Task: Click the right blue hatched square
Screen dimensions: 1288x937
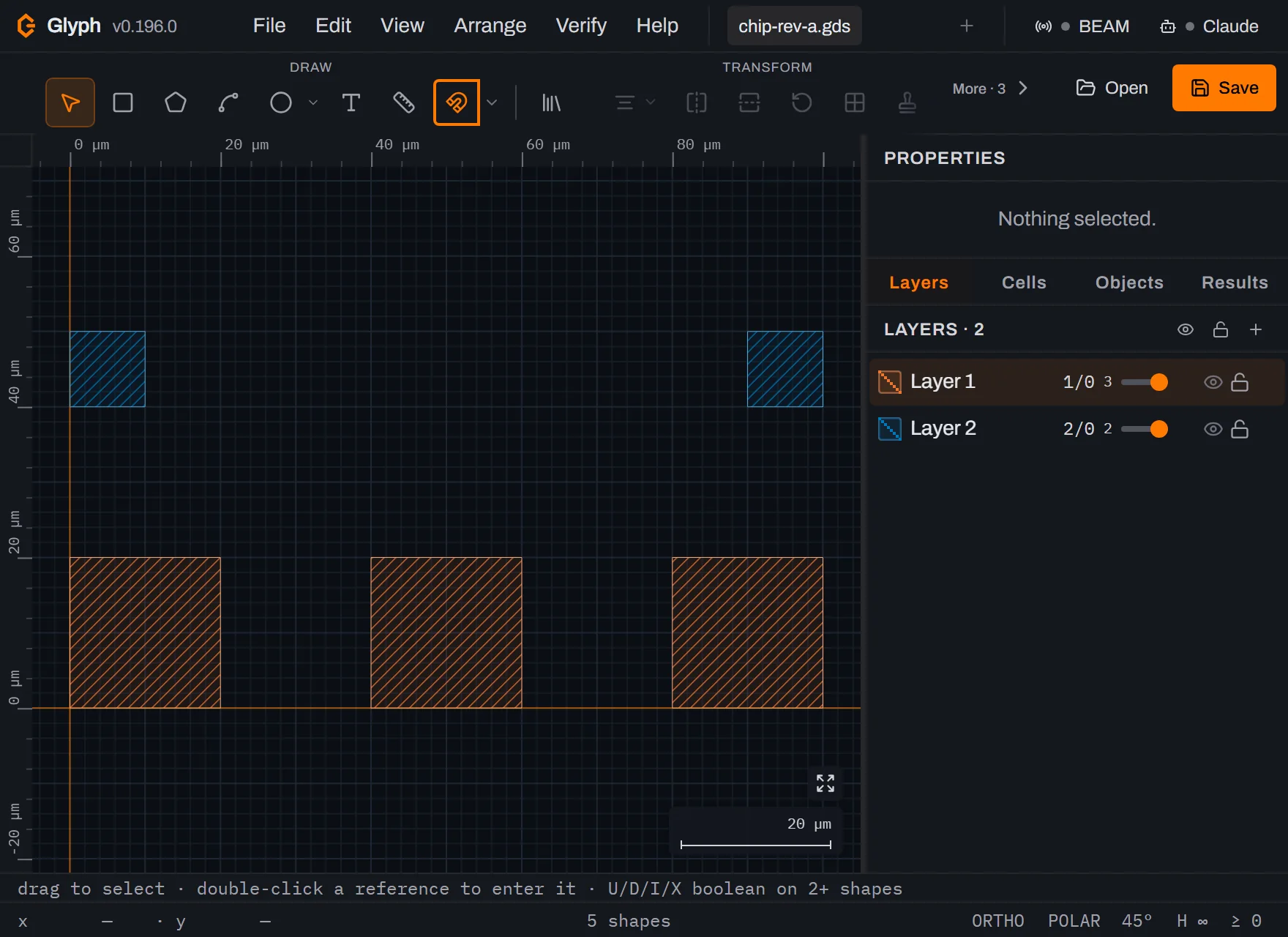Action: [x=785, y=369]
